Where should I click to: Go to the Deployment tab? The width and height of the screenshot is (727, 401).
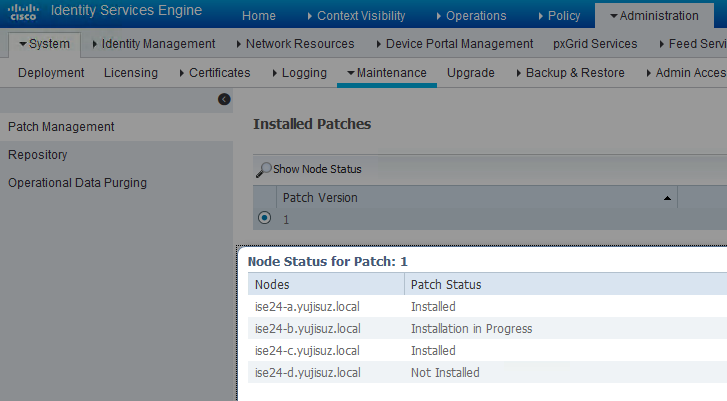click(51, 73)
